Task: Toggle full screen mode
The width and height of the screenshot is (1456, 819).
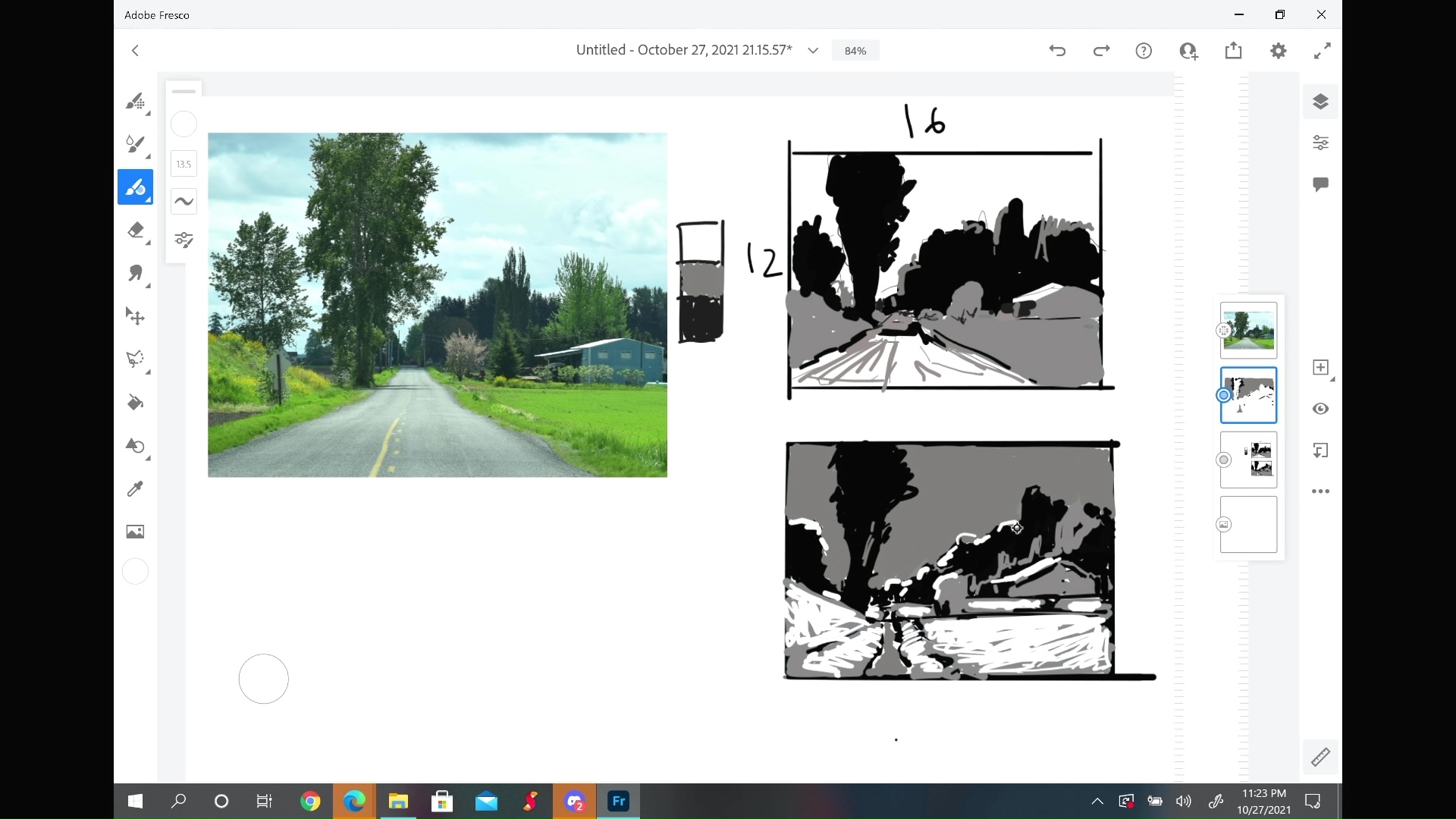Action: pos(1322,51)
